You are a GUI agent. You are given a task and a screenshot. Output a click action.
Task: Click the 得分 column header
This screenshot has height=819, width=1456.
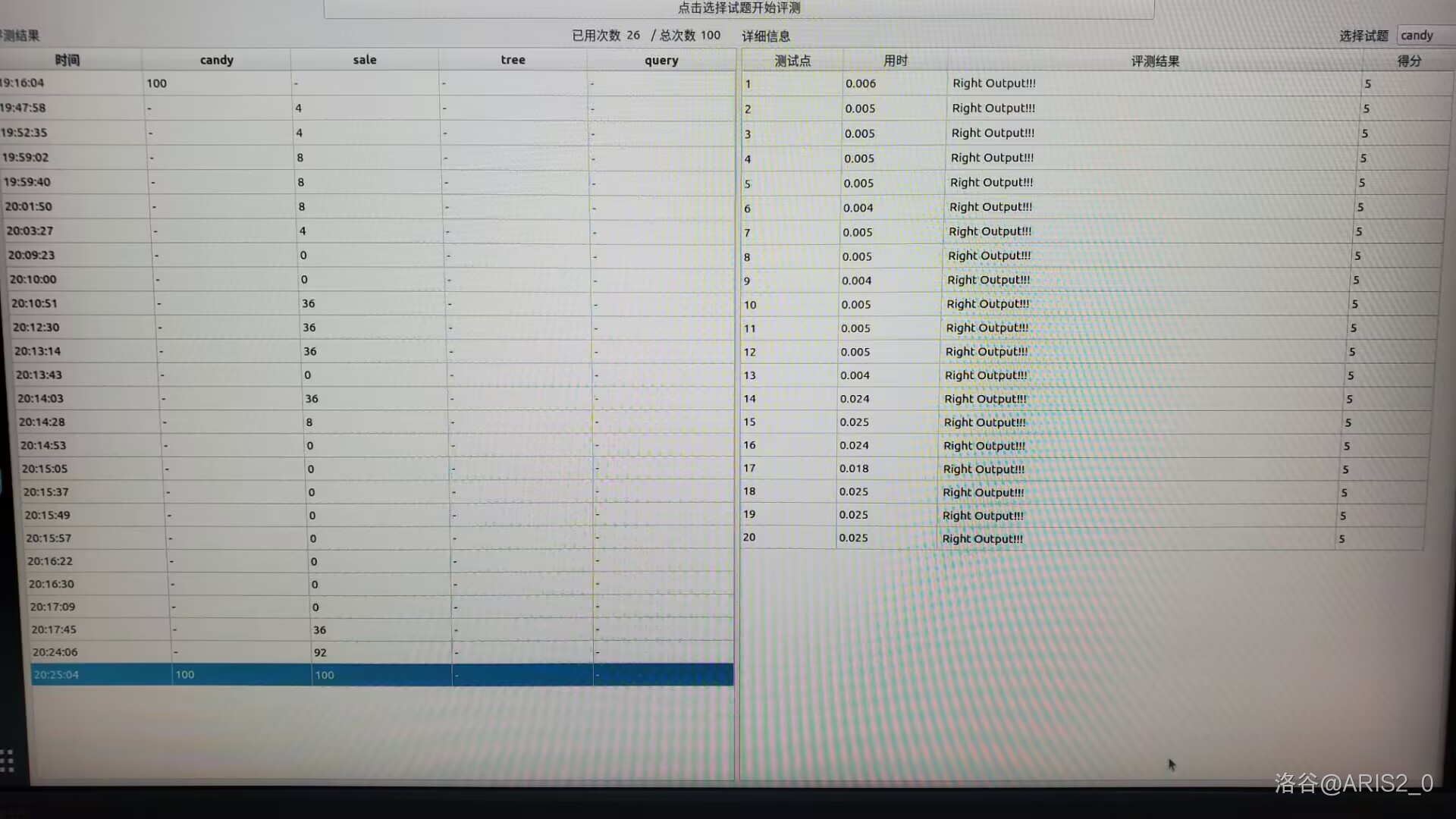click(x=1408, y=61)
